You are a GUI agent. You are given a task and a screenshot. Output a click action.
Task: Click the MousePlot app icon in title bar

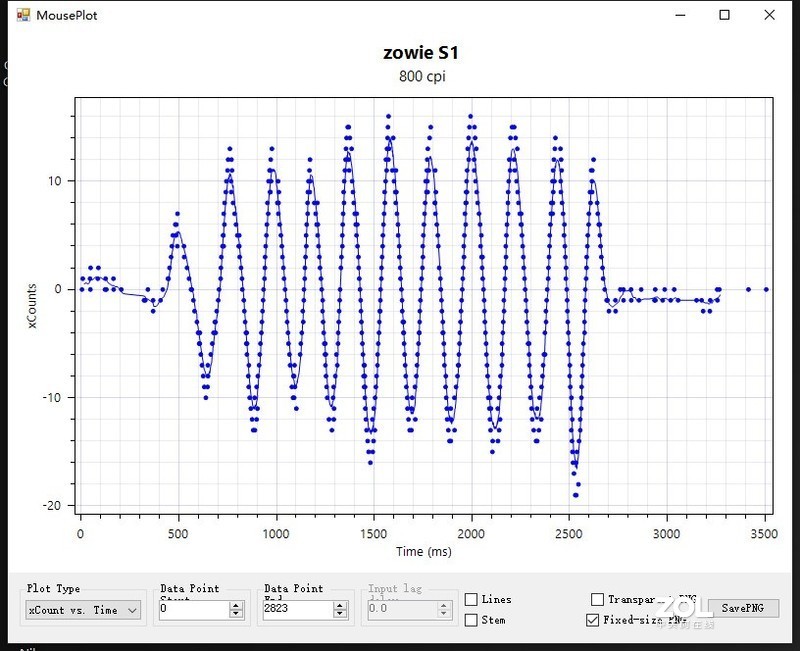pos(23,15)
